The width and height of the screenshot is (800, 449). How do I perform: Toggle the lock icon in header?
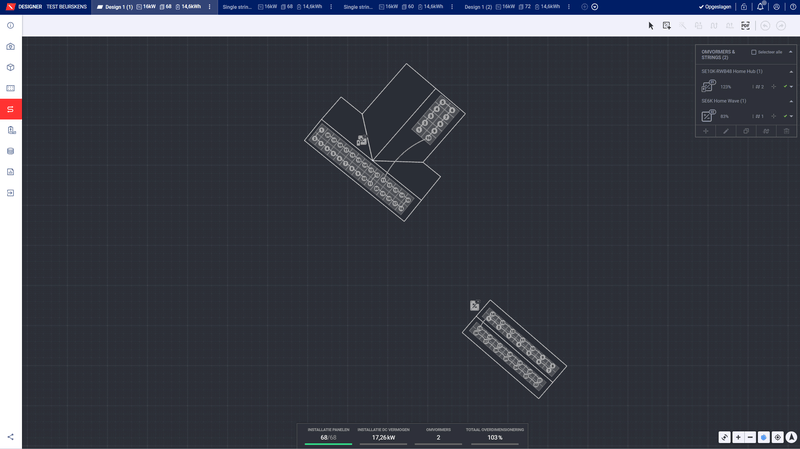744,7
